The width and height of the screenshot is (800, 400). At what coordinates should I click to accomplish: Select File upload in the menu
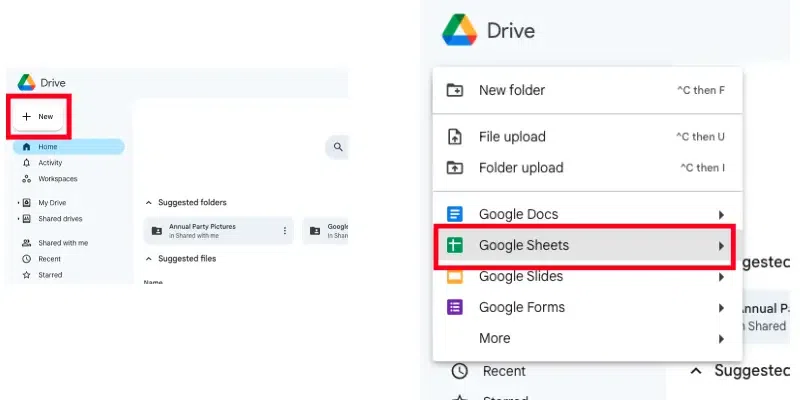tap(587, 137)
